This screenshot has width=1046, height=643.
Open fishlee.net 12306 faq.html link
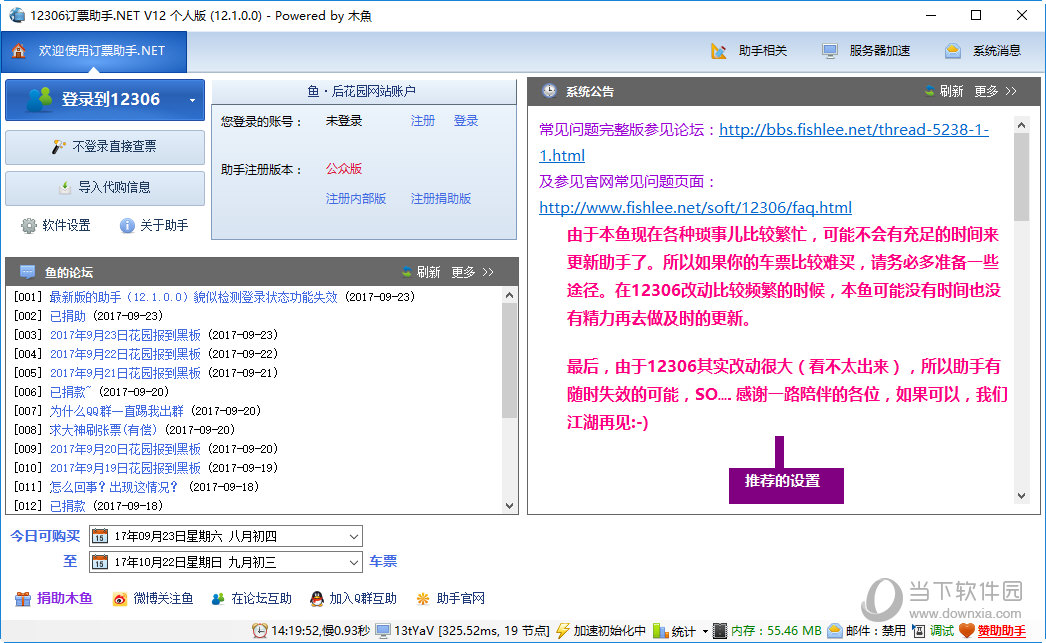click(695, 207)
